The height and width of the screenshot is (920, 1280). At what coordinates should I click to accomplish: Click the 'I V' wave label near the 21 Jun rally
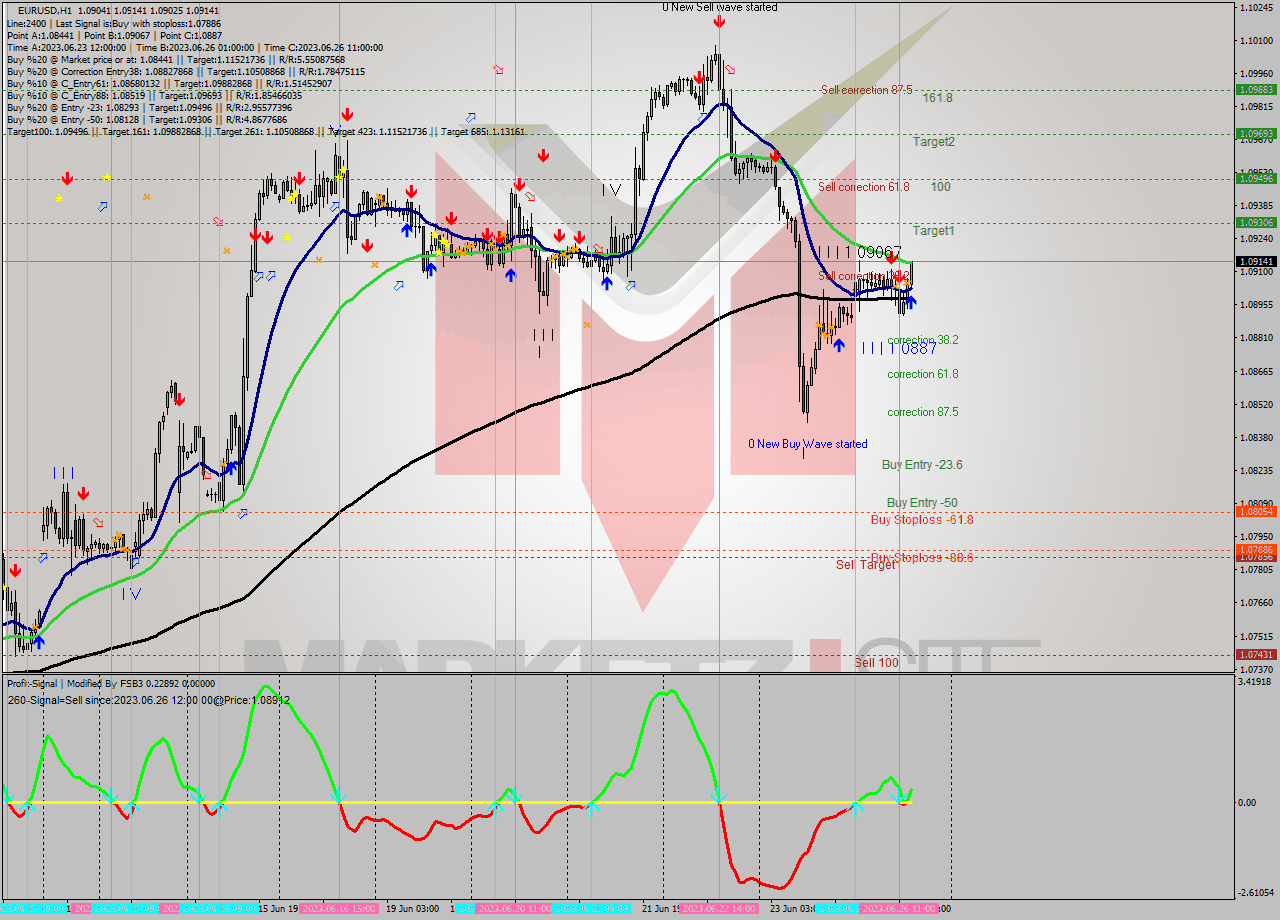click(611, 189)
